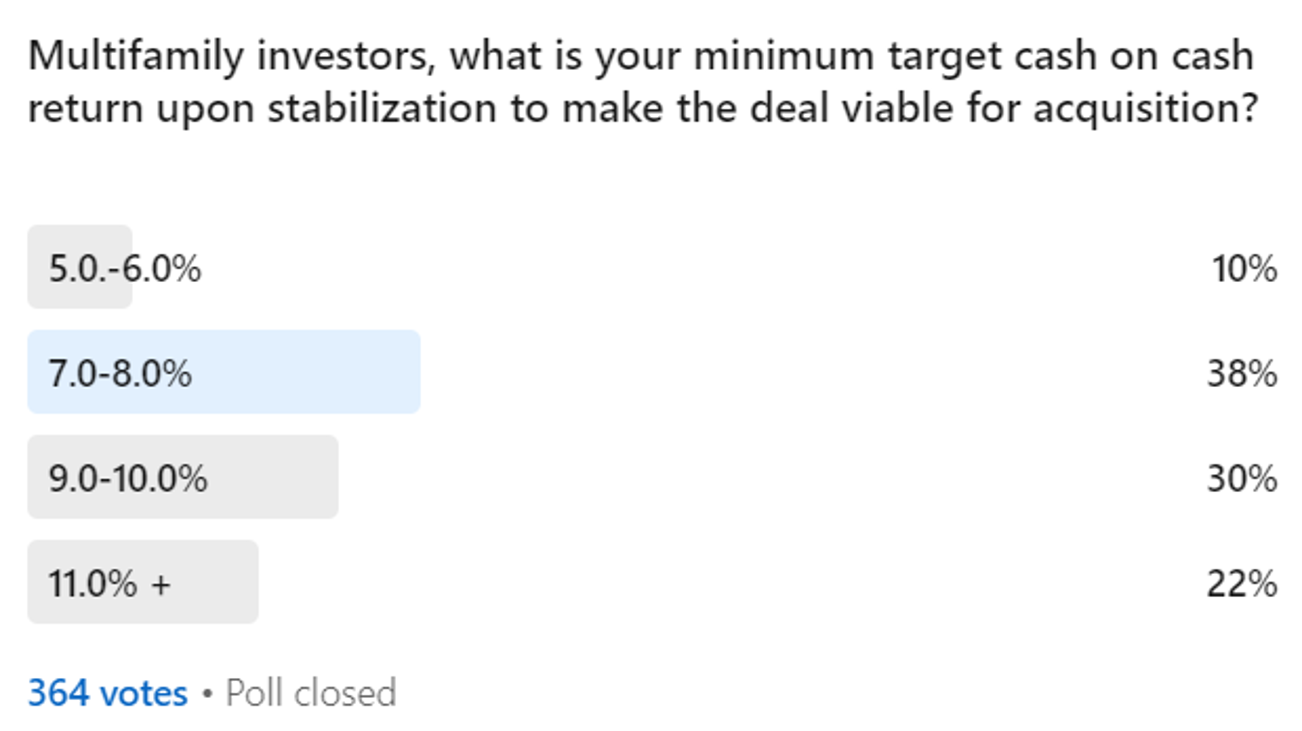Click the 22% result percentage
The width and height of the screenshot is (1302, 731).
(1242, 583)
